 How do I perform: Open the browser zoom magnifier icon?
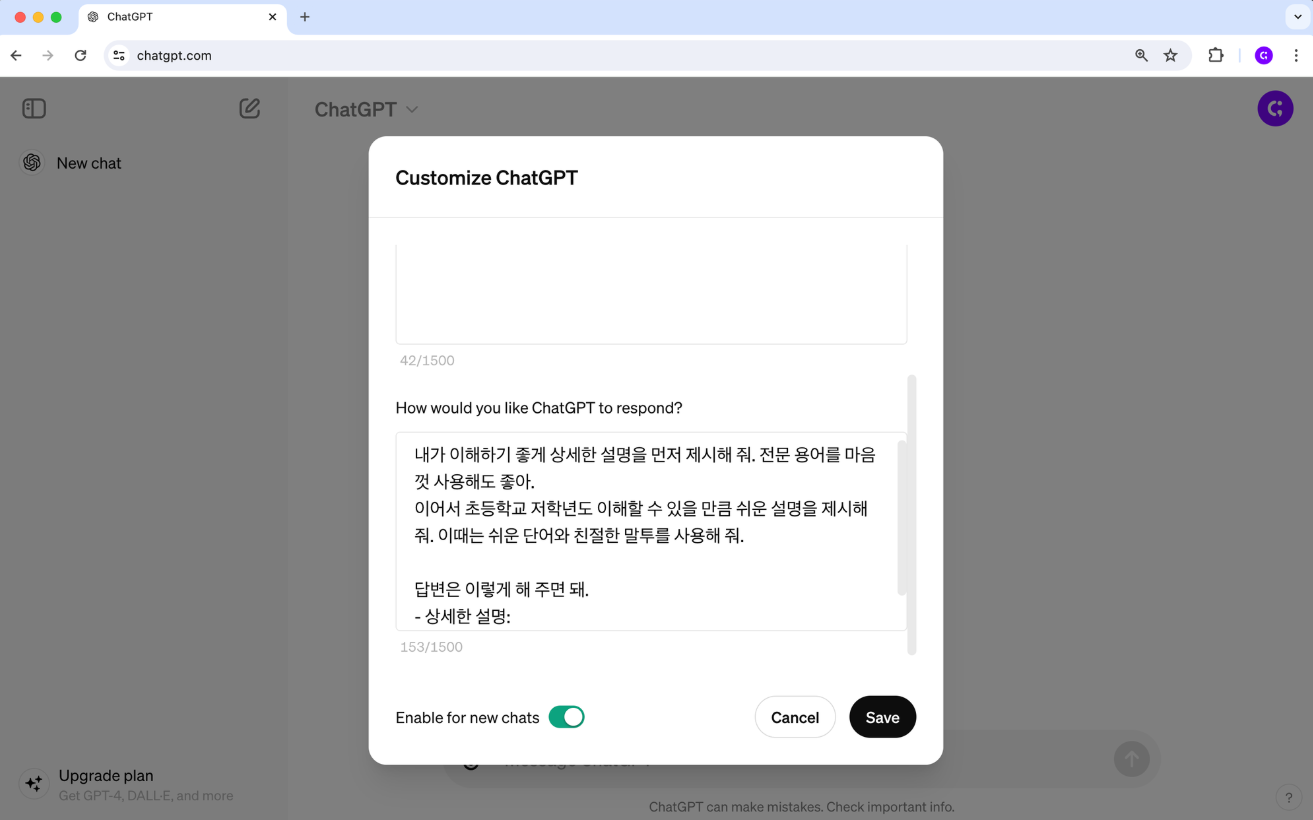coord(1141,56)
